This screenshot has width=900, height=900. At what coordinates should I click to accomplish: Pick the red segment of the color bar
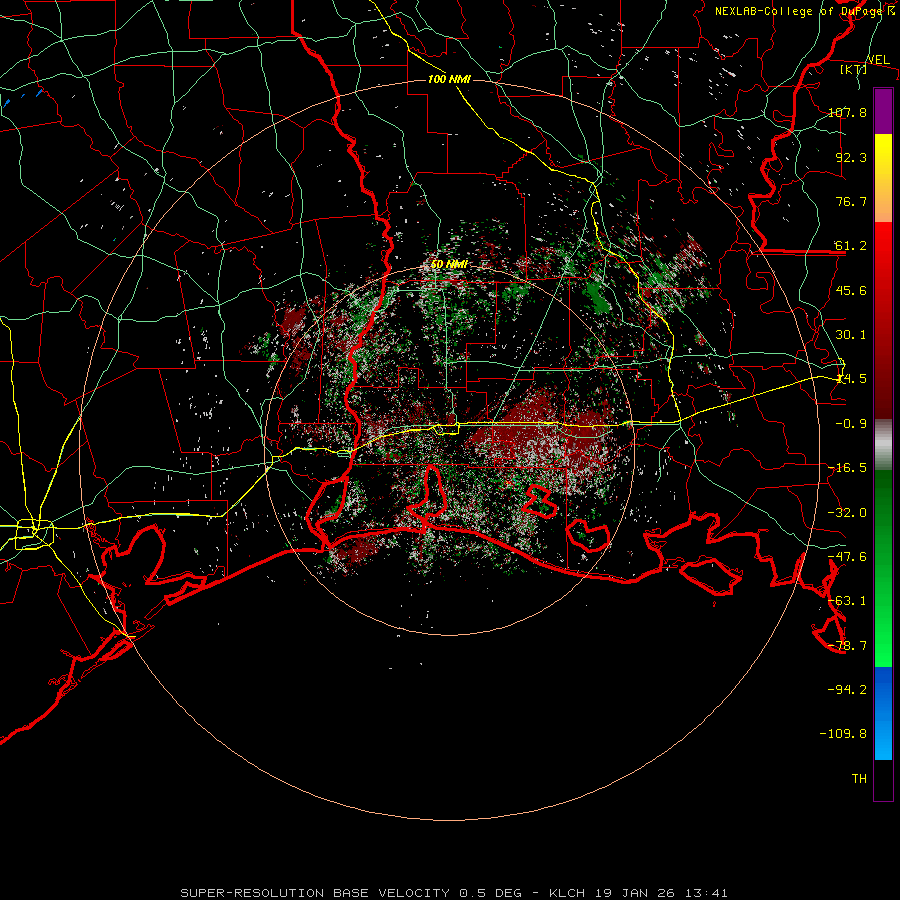point(883,320)
